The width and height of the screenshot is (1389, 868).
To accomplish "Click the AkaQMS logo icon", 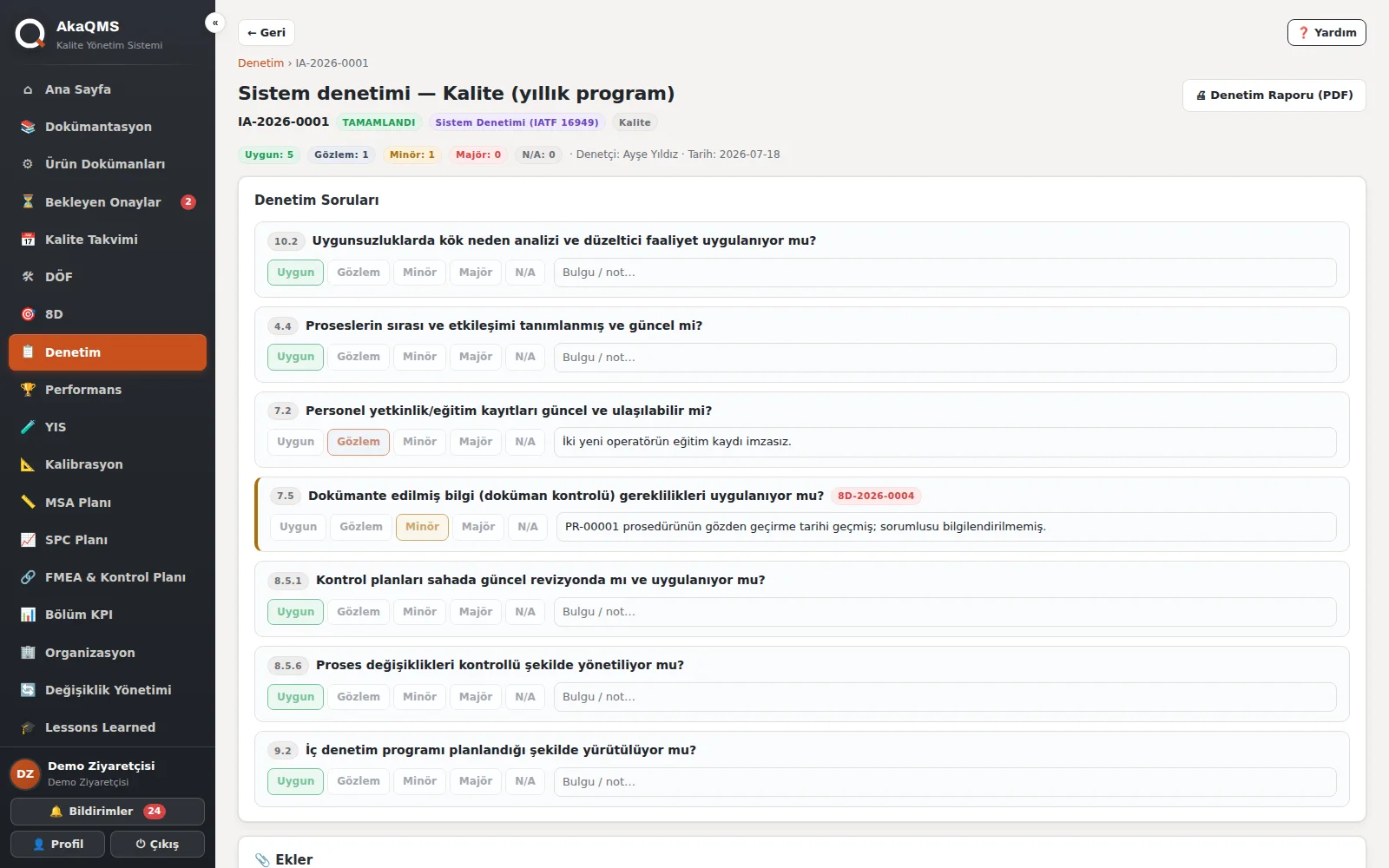I will click(x=30, y=34).
